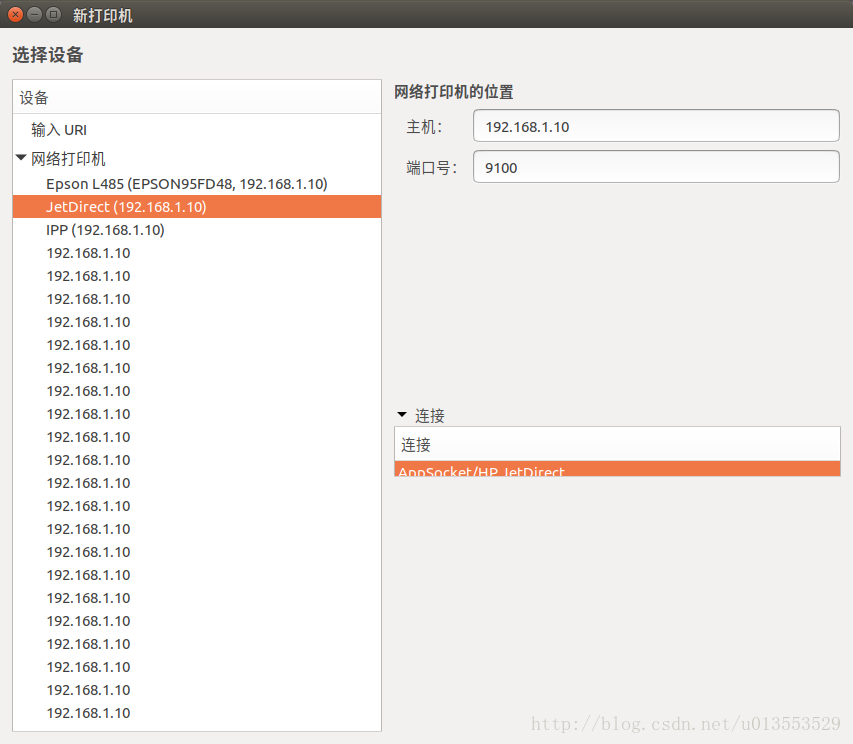Click the 设备 column header

197,98
